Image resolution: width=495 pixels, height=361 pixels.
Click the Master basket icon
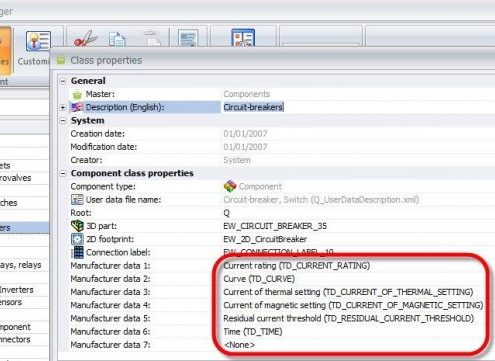coord(77,95)
